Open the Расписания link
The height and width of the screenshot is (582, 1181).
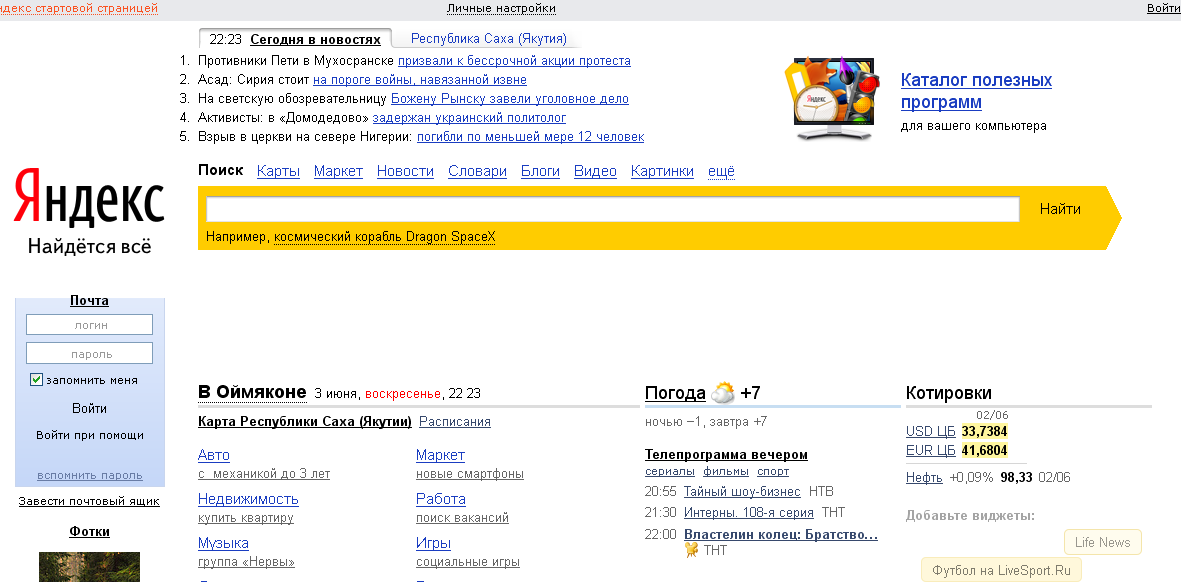click(x=455, y=422)
